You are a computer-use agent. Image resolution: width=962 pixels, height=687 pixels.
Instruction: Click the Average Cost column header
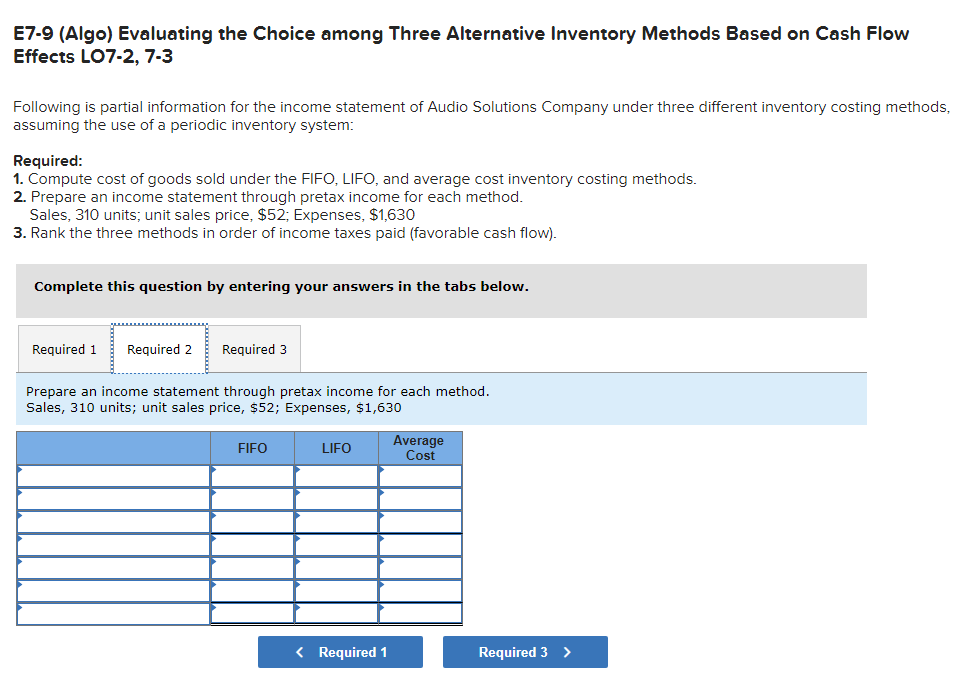click(419, 448)
